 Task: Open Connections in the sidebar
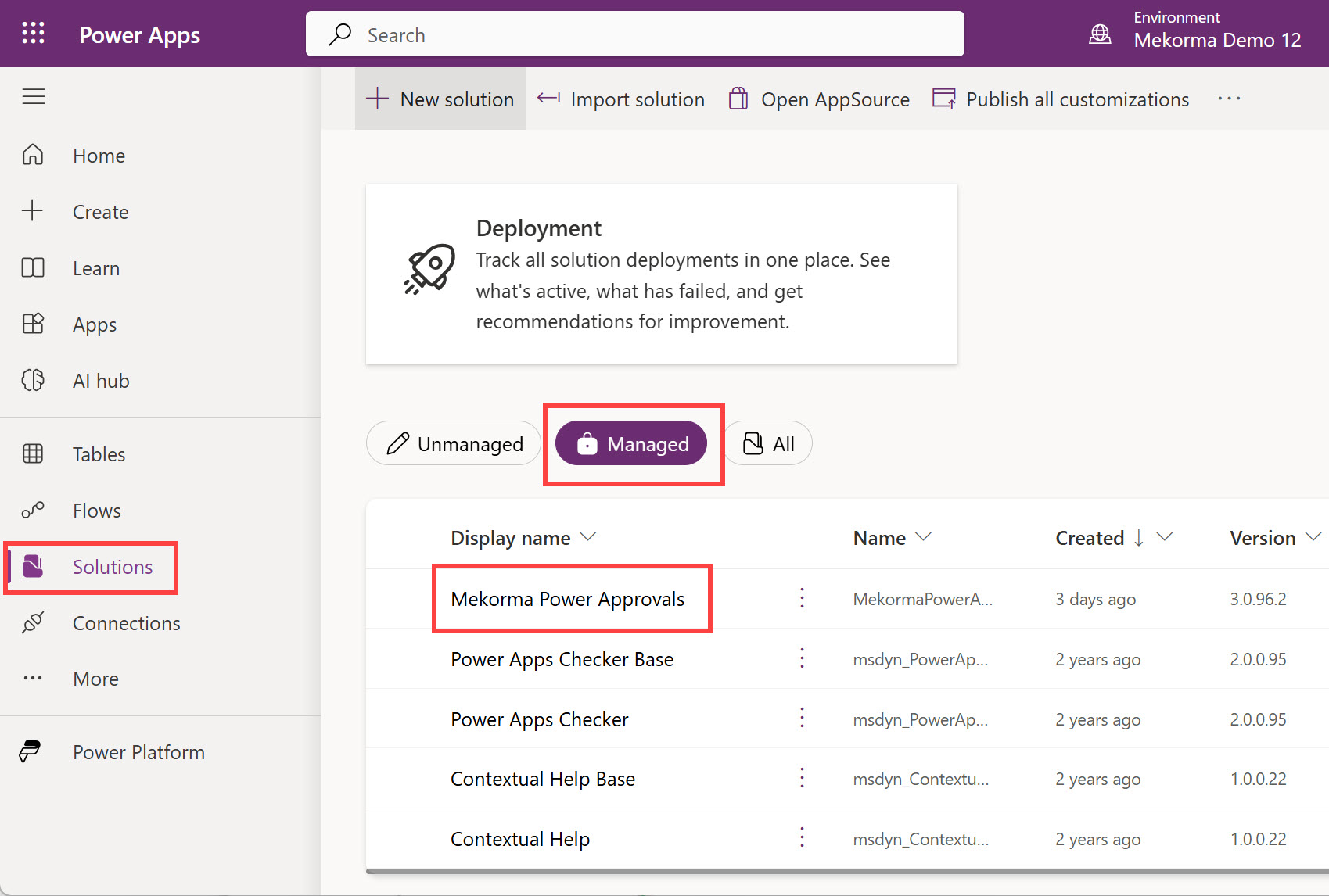pos(126,623)
